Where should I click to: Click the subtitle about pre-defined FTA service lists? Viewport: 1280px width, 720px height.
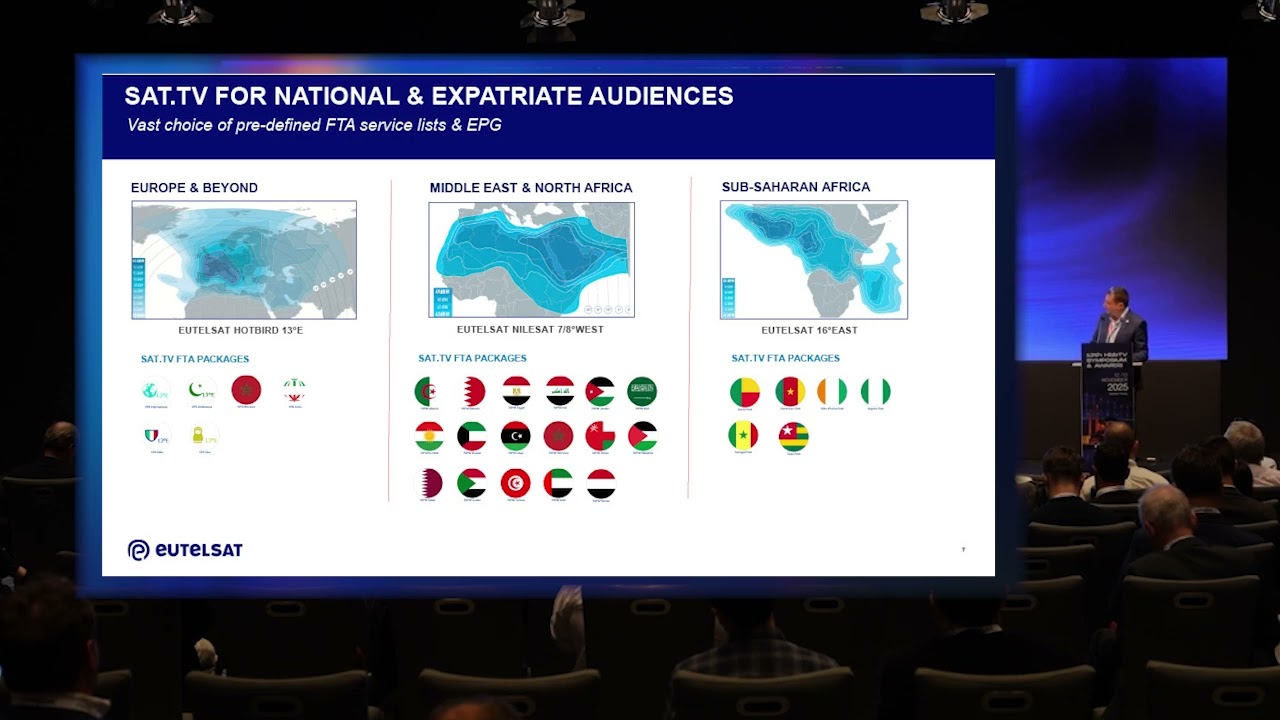pyautogui.click(x=314, y=126)
